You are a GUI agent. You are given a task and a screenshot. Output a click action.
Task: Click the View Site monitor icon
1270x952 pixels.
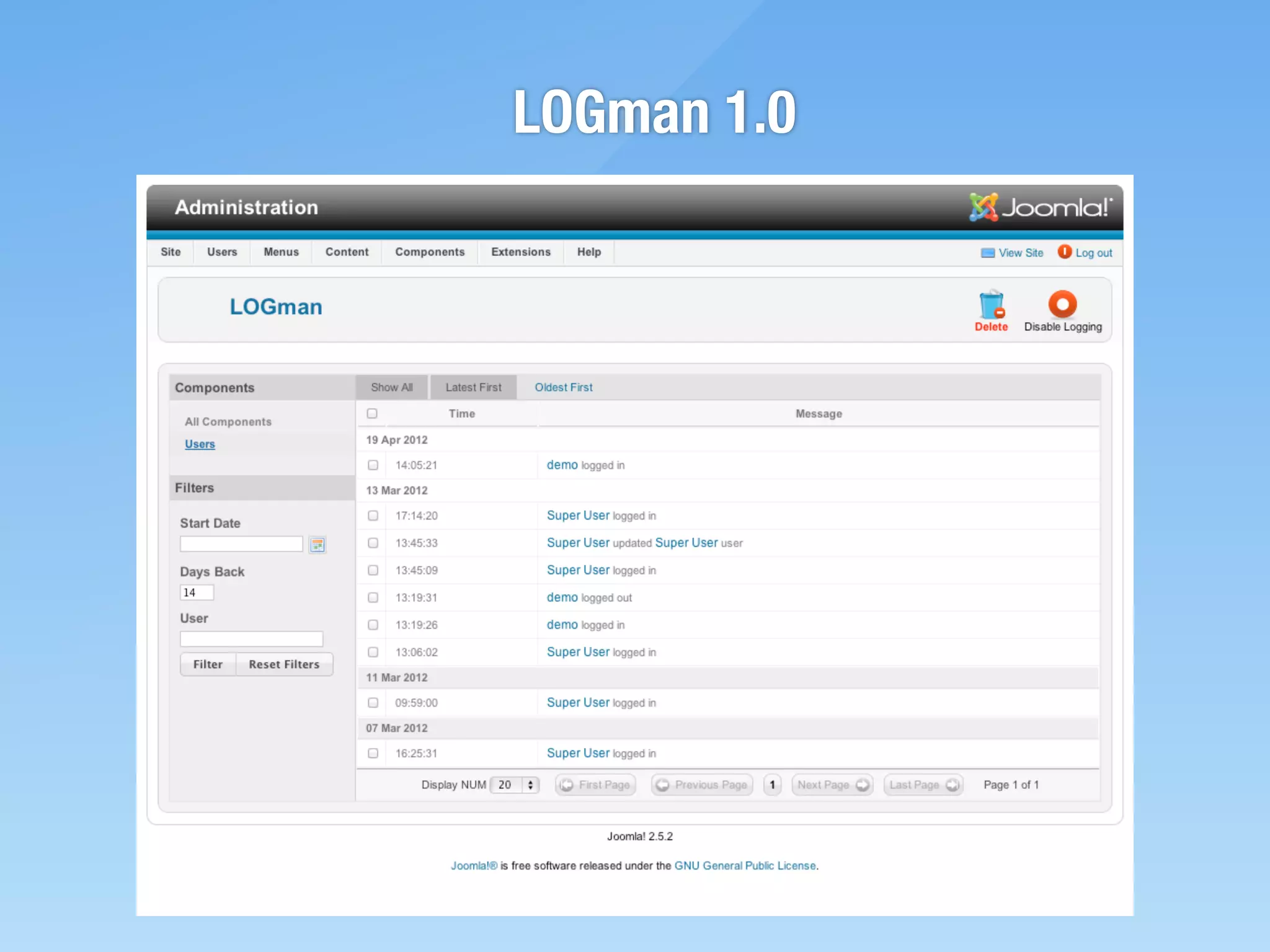tap(988, 253)
